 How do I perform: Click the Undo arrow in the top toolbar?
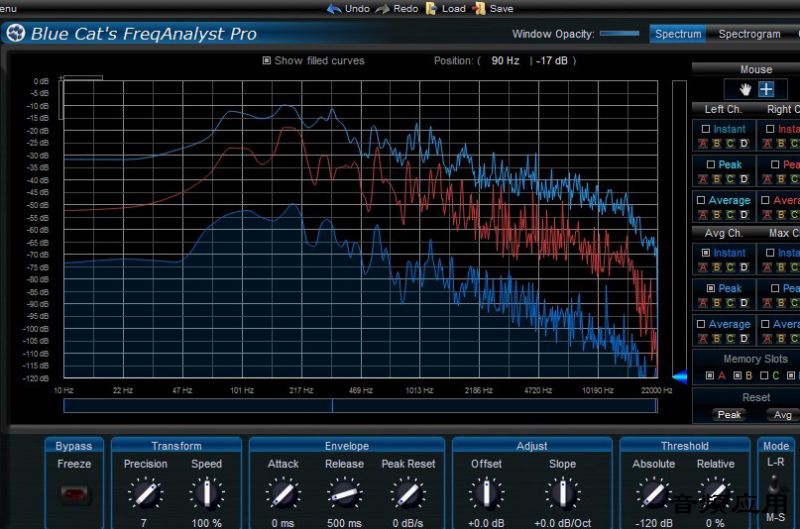pyautogui.click(x=334, y=9)
